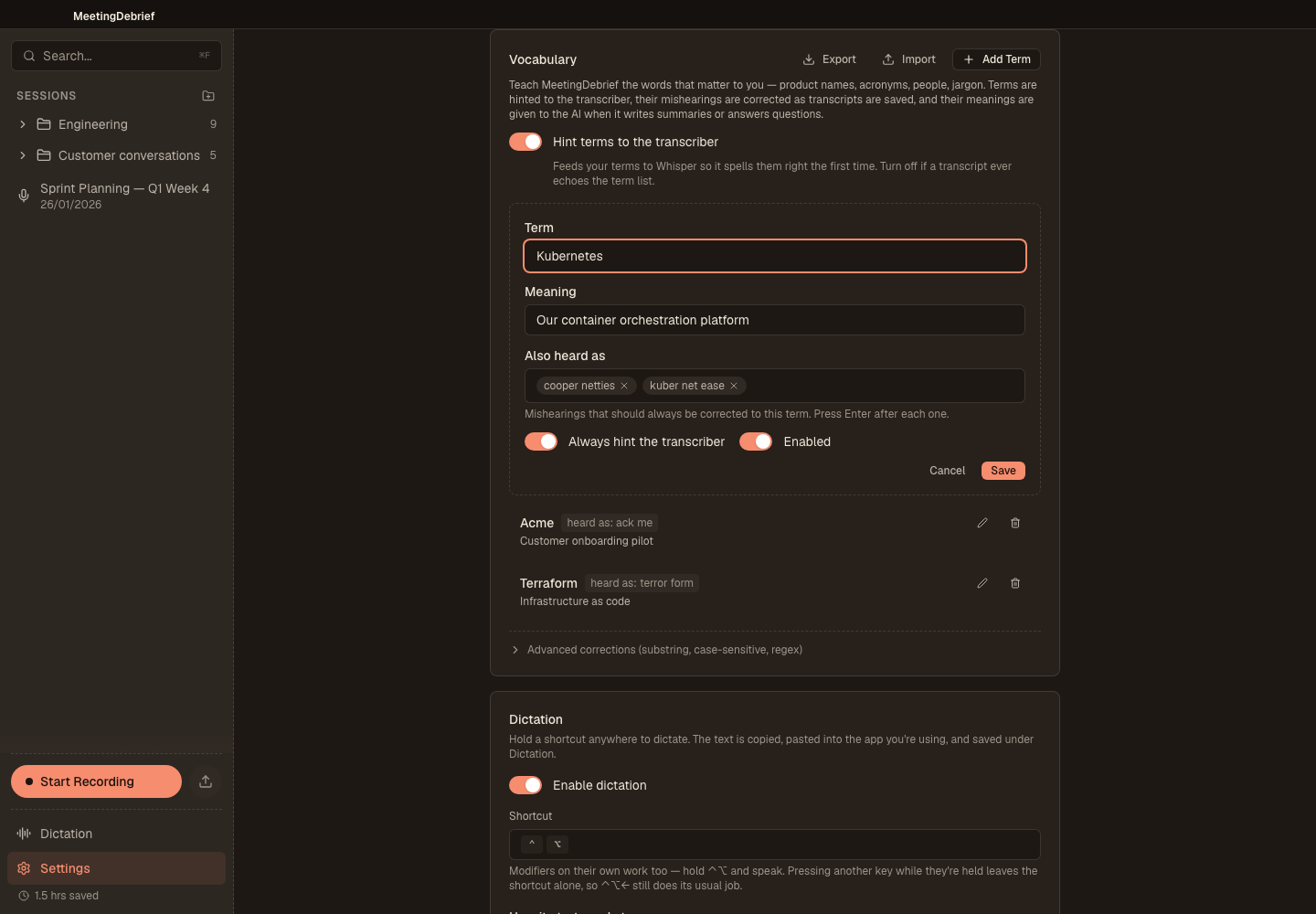Image resolution: width=1316 pixels, height=914 pixels.
Task: Open Sprint Planning — Q1 Week 4 session
Action: point(116,196)
